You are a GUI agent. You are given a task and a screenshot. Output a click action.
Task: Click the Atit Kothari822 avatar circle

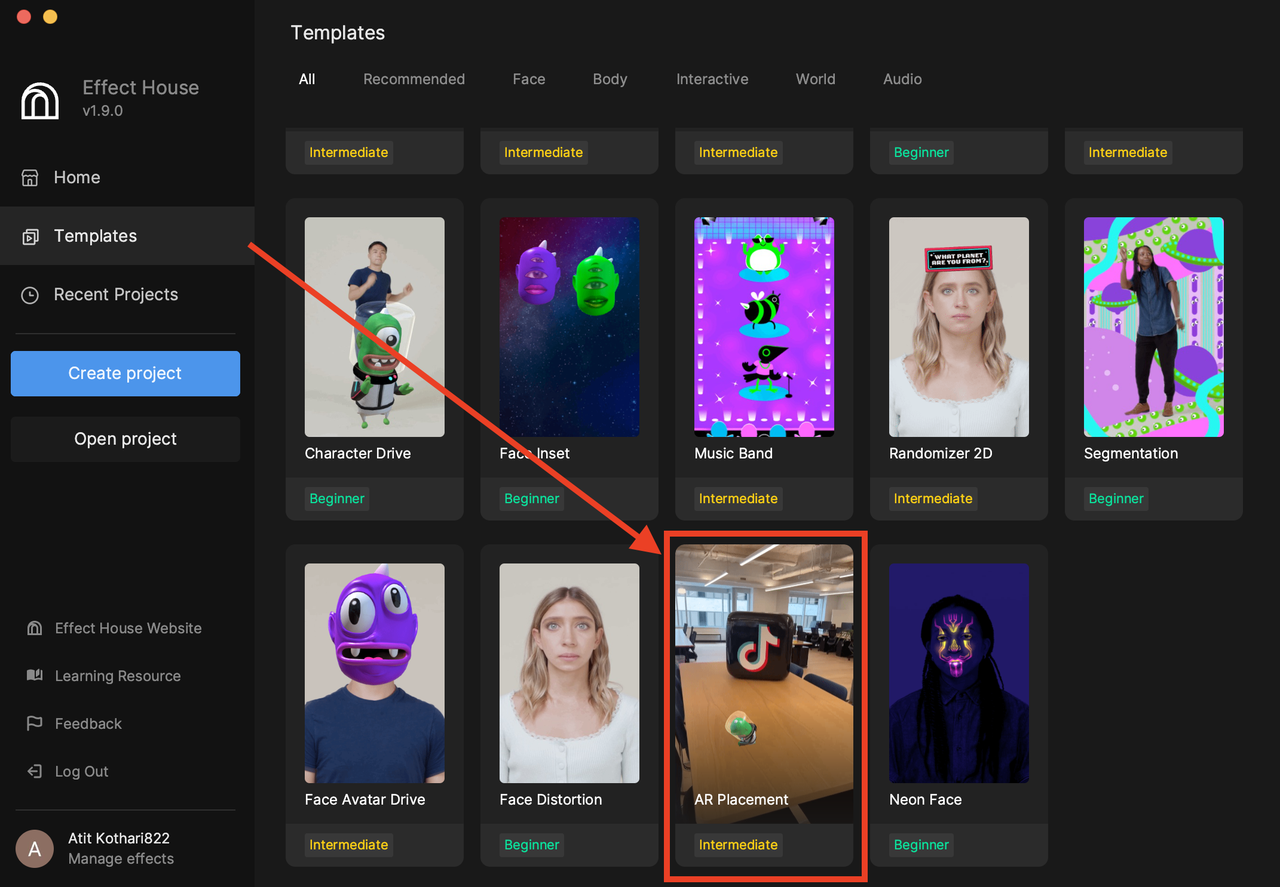pos(34,848)
